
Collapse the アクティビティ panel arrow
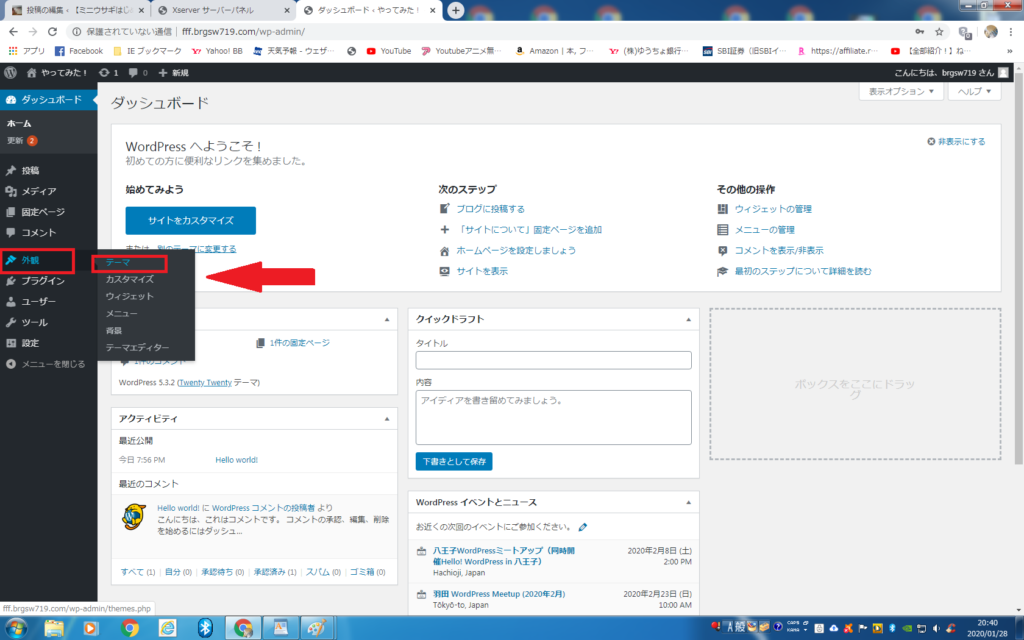387,418
